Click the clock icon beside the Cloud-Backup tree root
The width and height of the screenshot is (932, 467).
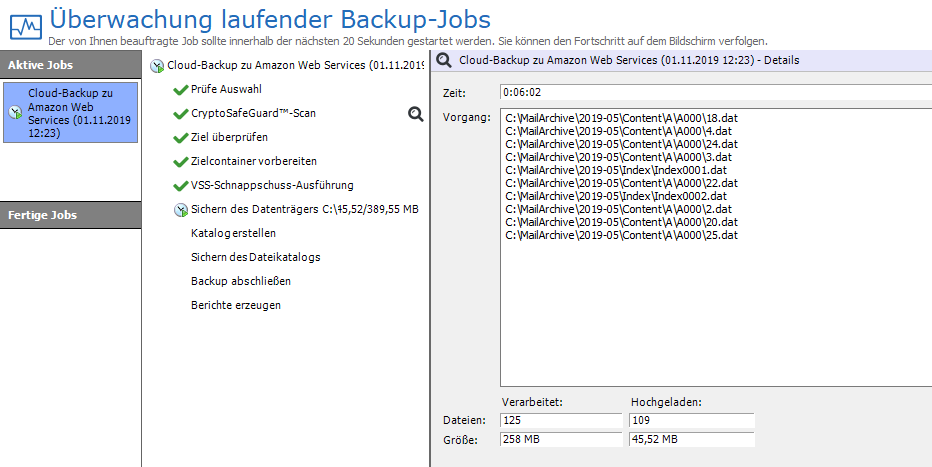click(157, 66)
